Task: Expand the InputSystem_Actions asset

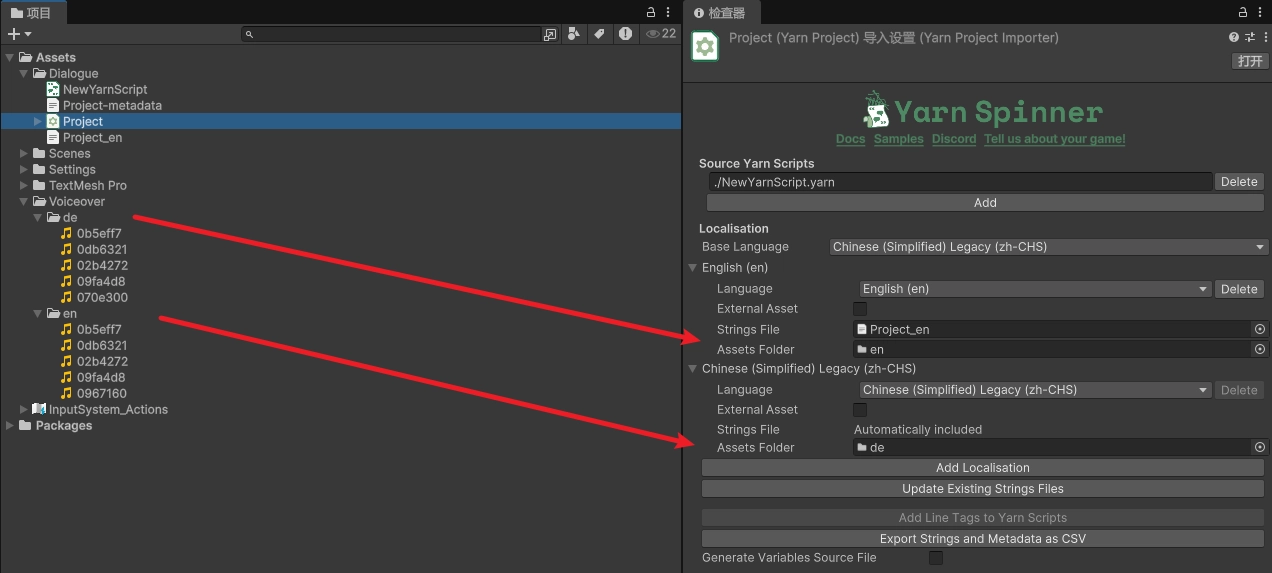Action: pyautogui.click(x=24, y=409)
